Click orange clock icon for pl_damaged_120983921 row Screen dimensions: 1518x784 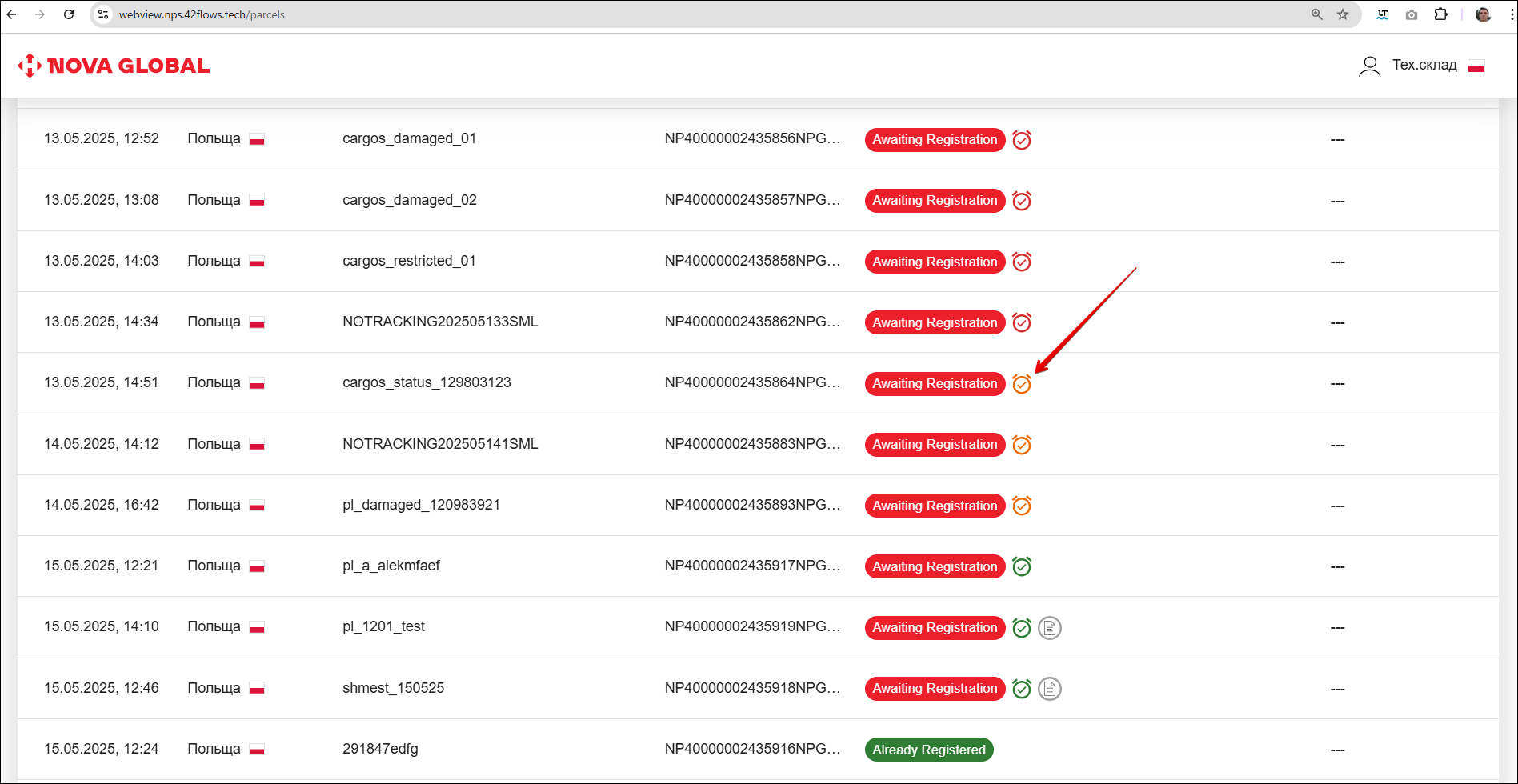pos(1021,506)
